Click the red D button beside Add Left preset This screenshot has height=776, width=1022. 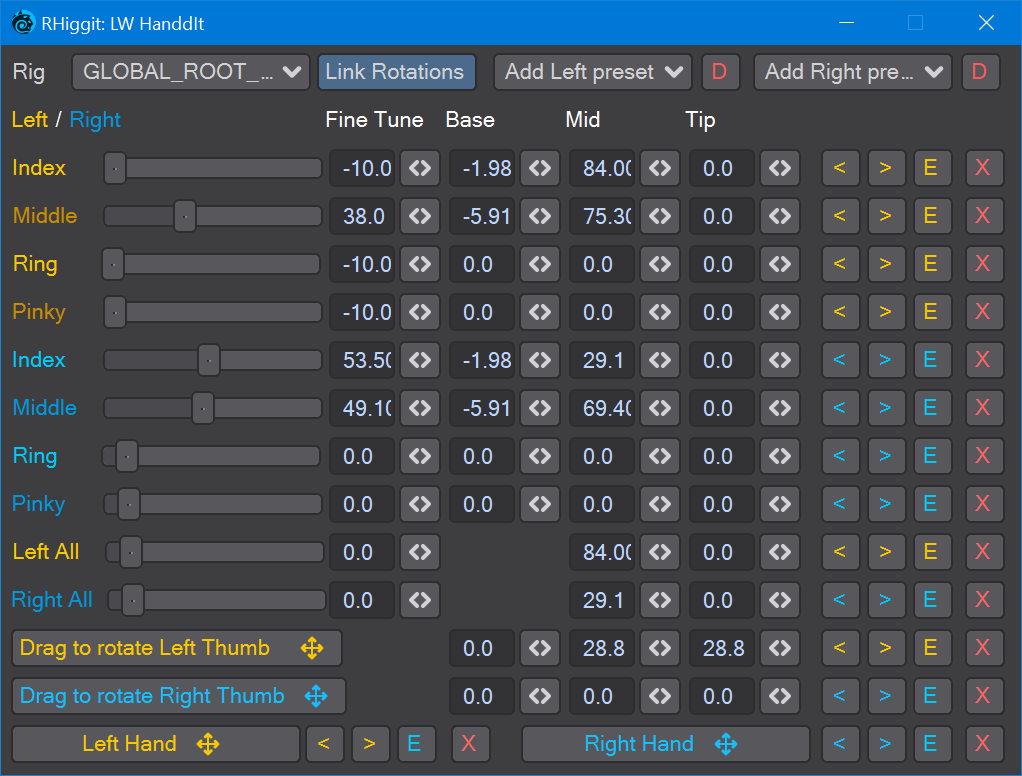pos(719,72)
